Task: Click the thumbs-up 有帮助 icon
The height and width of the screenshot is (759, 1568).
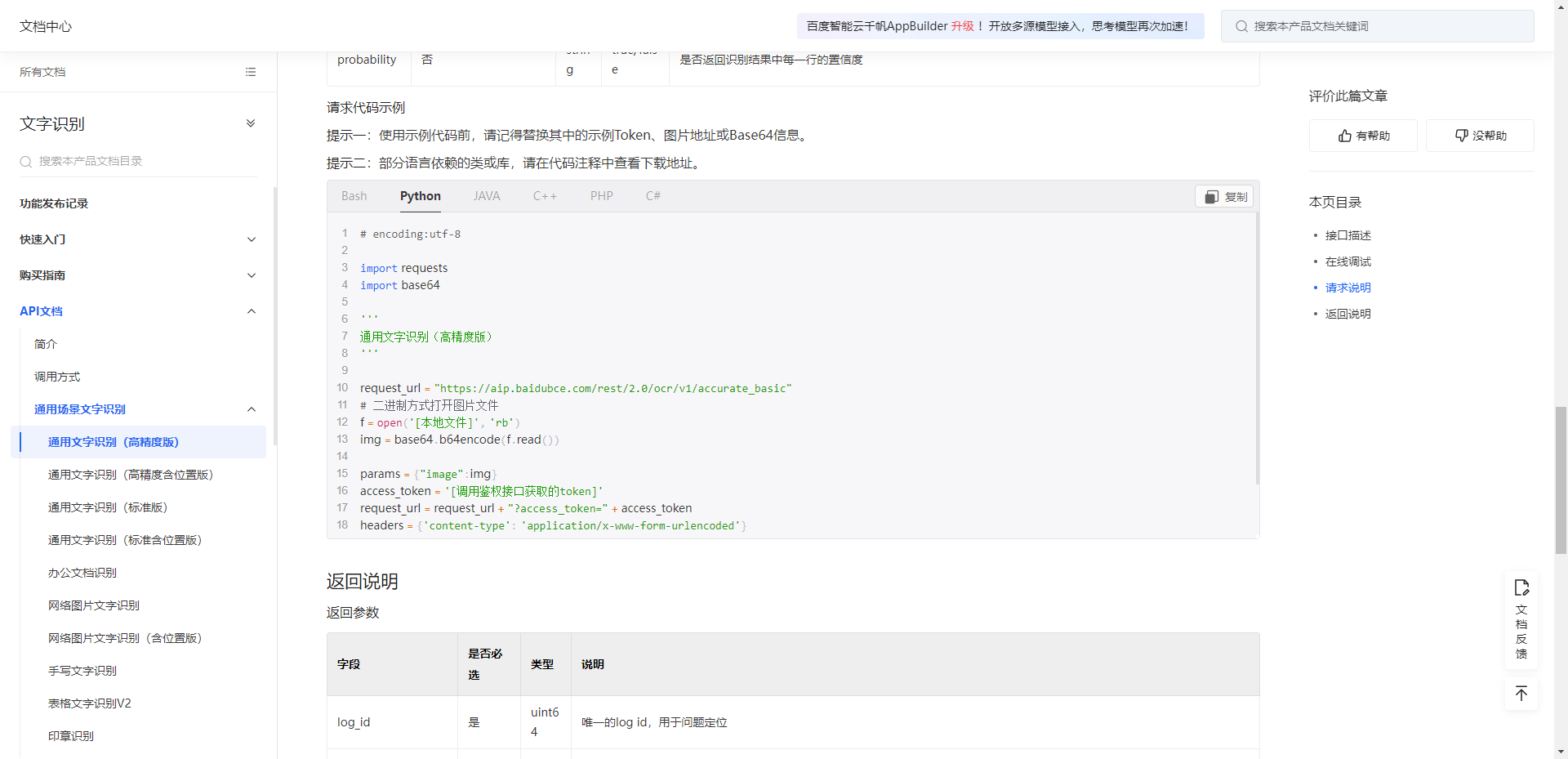Action: pos(1345,136)
